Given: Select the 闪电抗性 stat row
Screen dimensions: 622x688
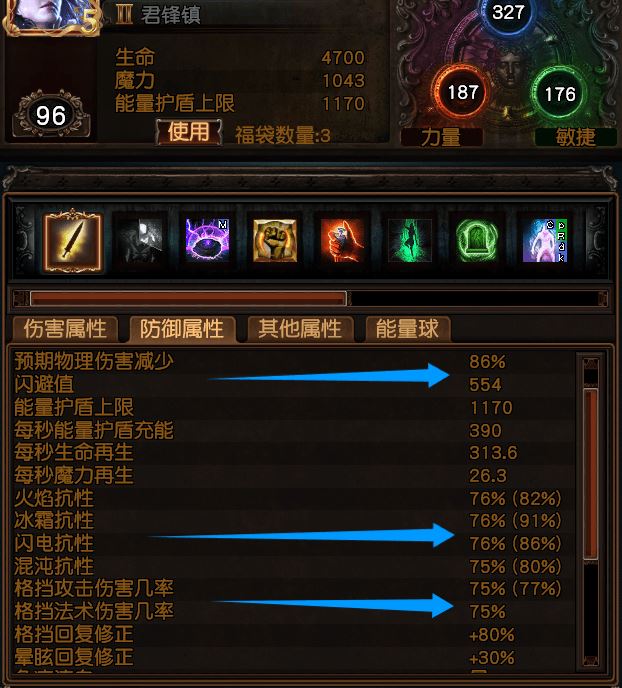Looking at the screenshot, I should [290, 544].
